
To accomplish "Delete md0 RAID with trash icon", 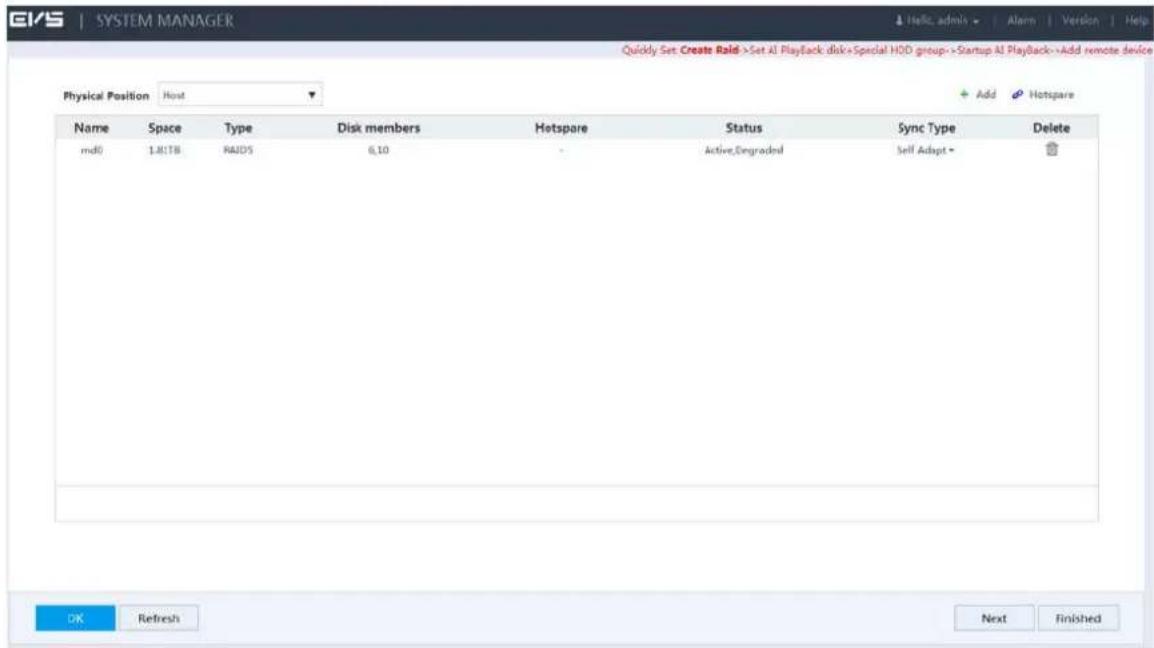I will 1052,149.
